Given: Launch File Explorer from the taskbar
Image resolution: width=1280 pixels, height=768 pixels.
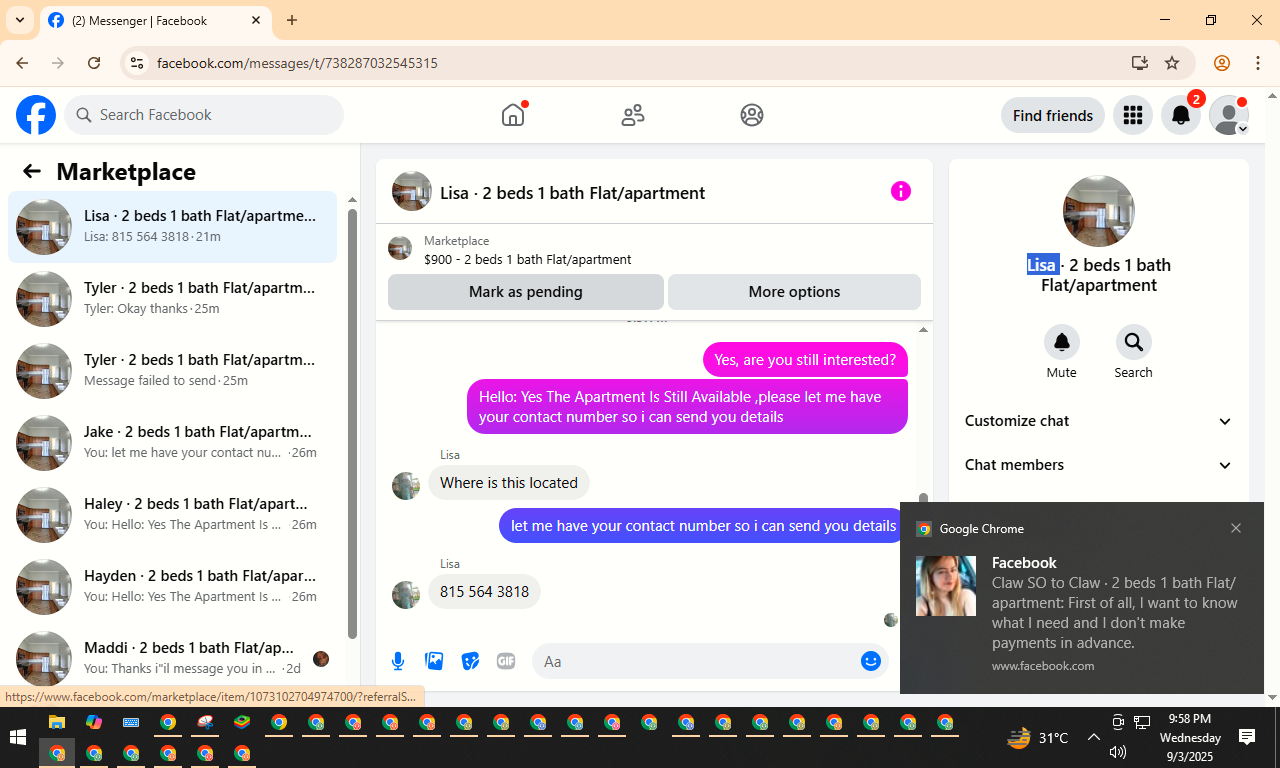Looking at the screenshot, I should tap(57, 723).
